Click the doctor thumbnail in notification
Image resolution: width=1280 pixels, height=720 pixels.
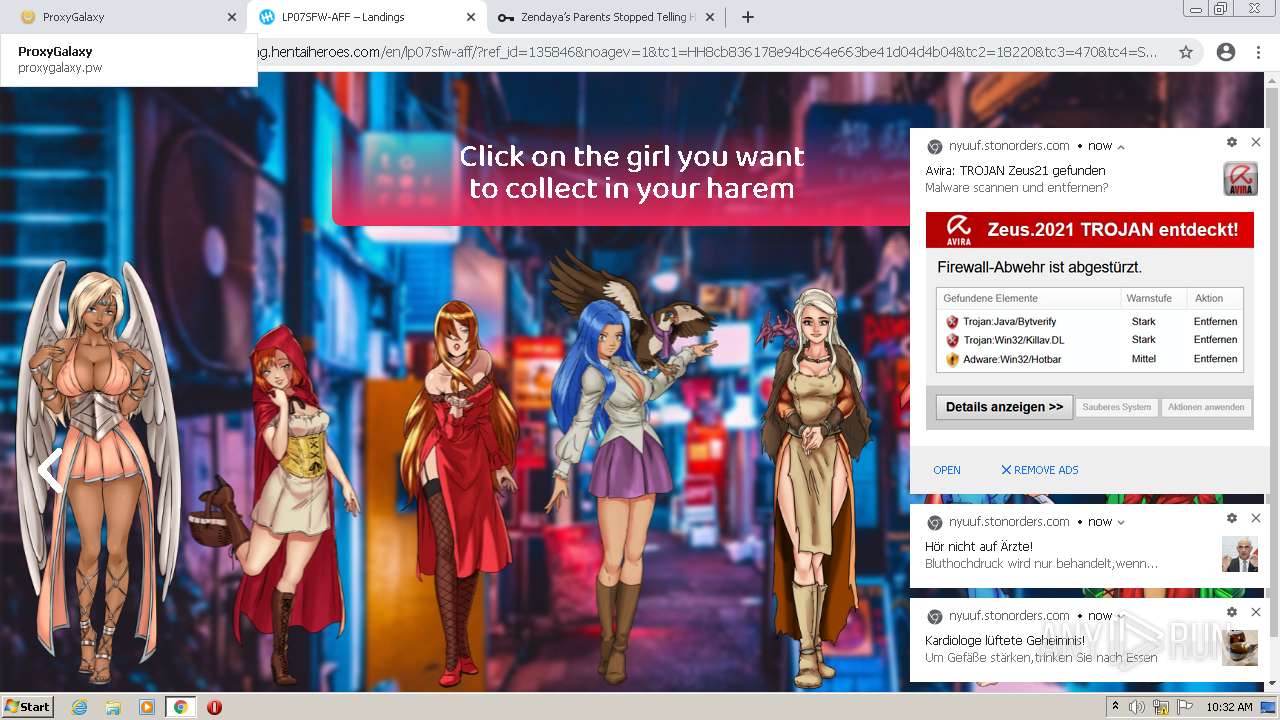(x=1240, y=554)
